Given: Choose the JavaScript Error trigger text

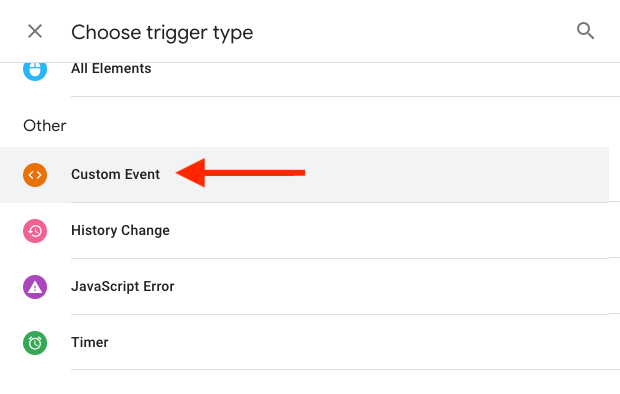Looking at the screenshot, I should pyautogui.click(x=123, y=286).
